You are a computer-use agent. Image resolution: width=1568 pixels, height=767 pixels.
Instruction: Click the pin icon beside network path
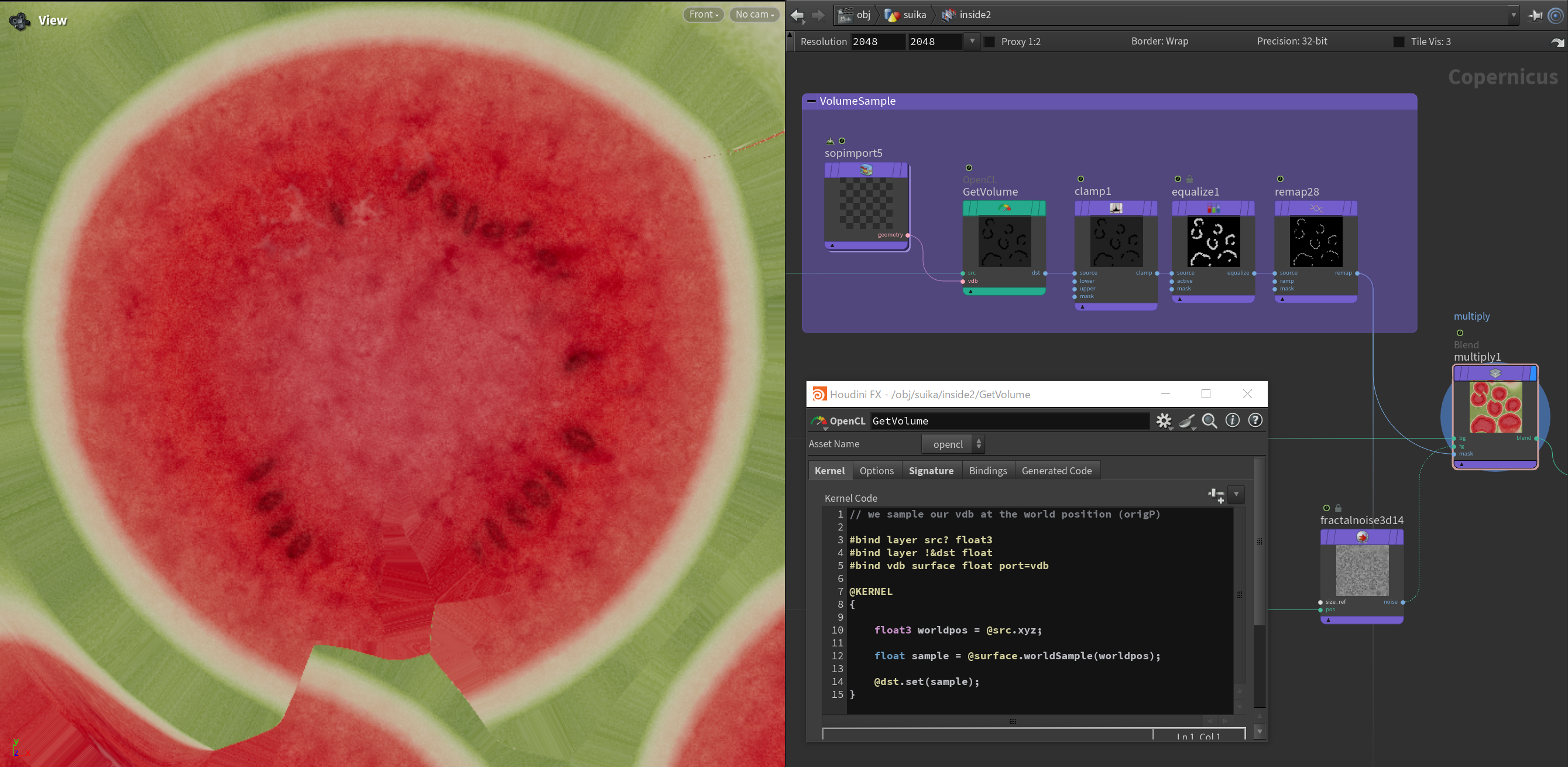[x=1535, y=15]
